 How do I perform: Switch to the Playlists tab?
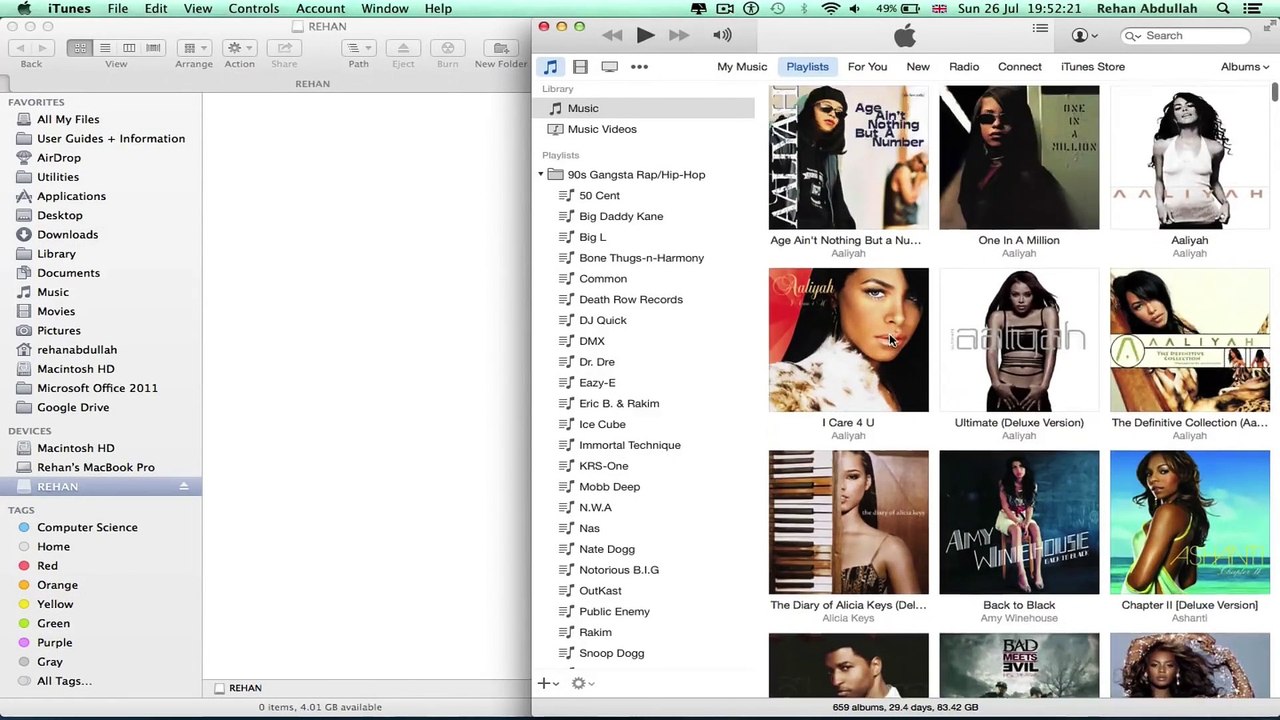click(x=807, y=67)
